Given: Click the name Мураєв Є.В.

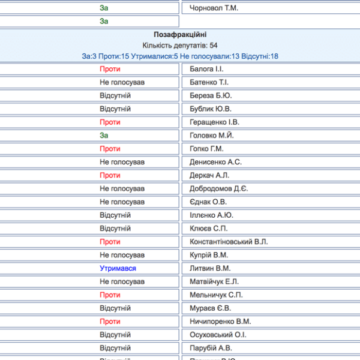Looking at the screenshot, I should tap(210, 308).
